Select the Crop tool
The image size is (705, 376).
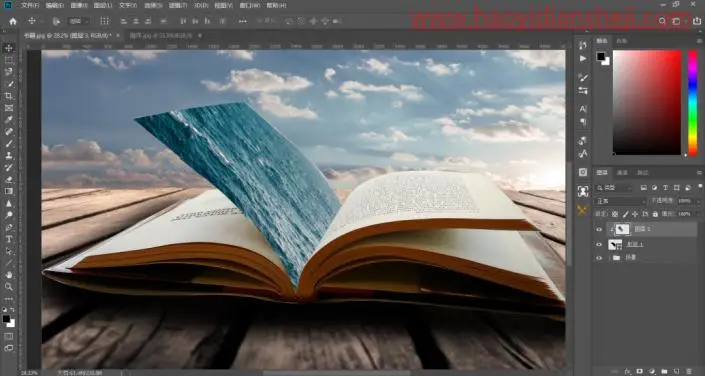[x=9, y=96]
